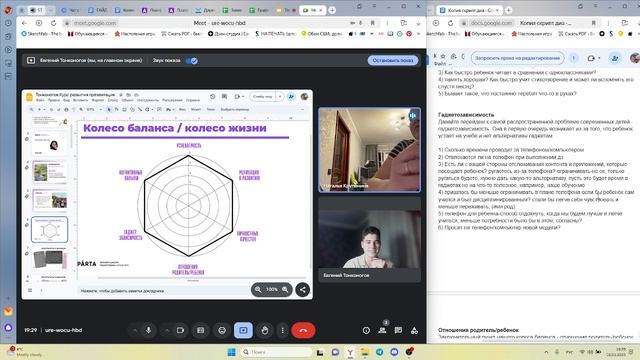Open the Docs Файл menu
This screenshot has width=640, height=360.
(x=440, y=64)
